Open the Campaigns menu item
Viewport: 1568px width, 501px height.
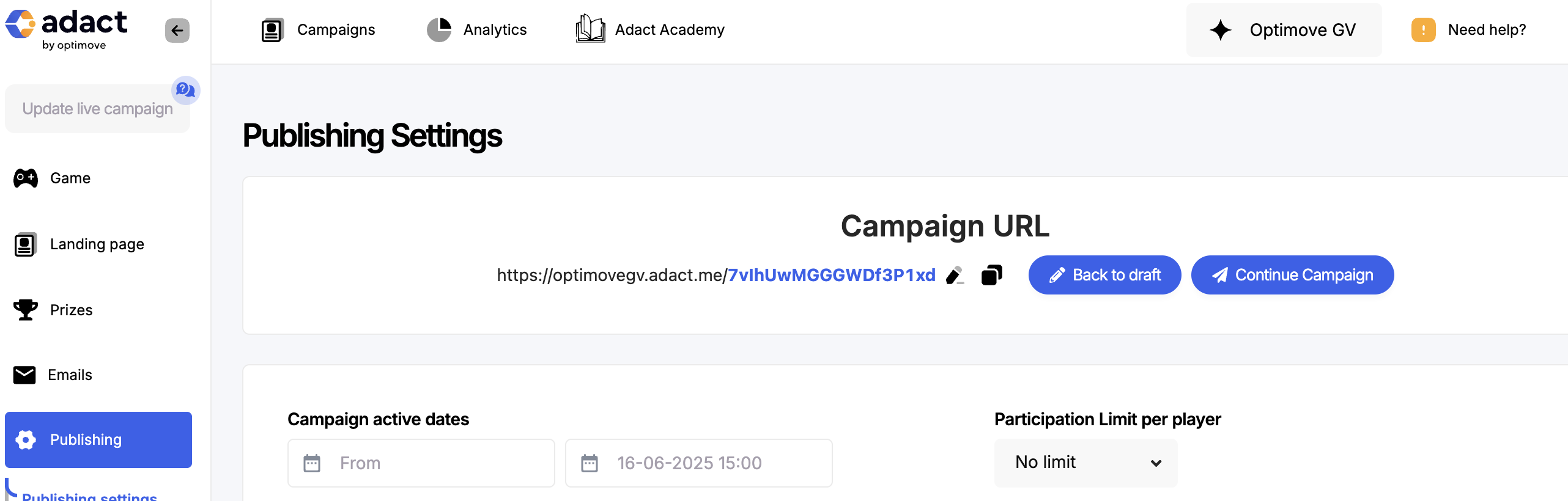318,30
